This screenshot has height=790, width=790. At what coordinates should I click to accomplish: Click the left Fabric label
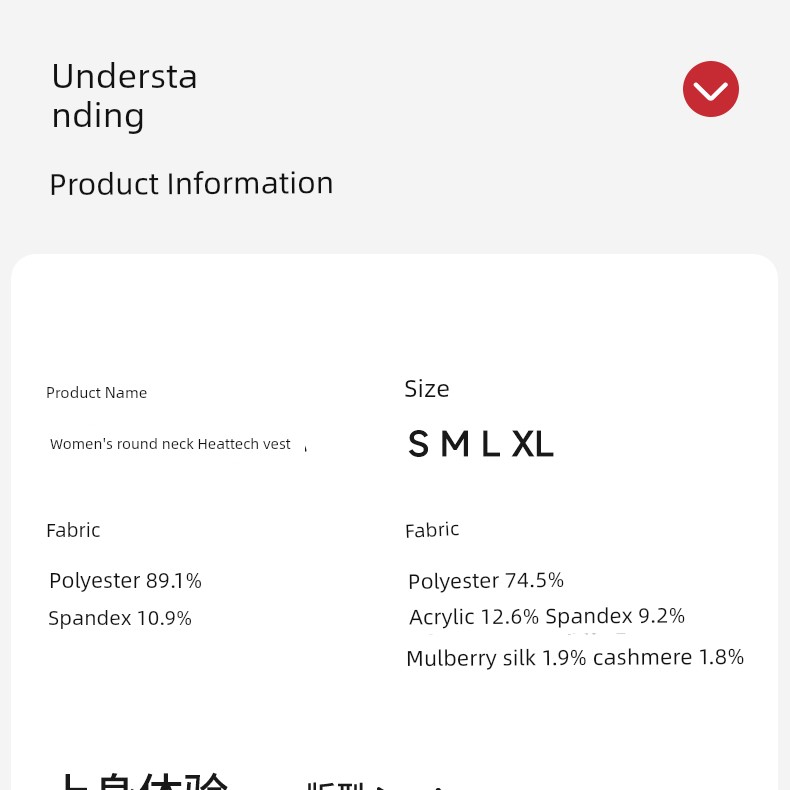(73, 531)
